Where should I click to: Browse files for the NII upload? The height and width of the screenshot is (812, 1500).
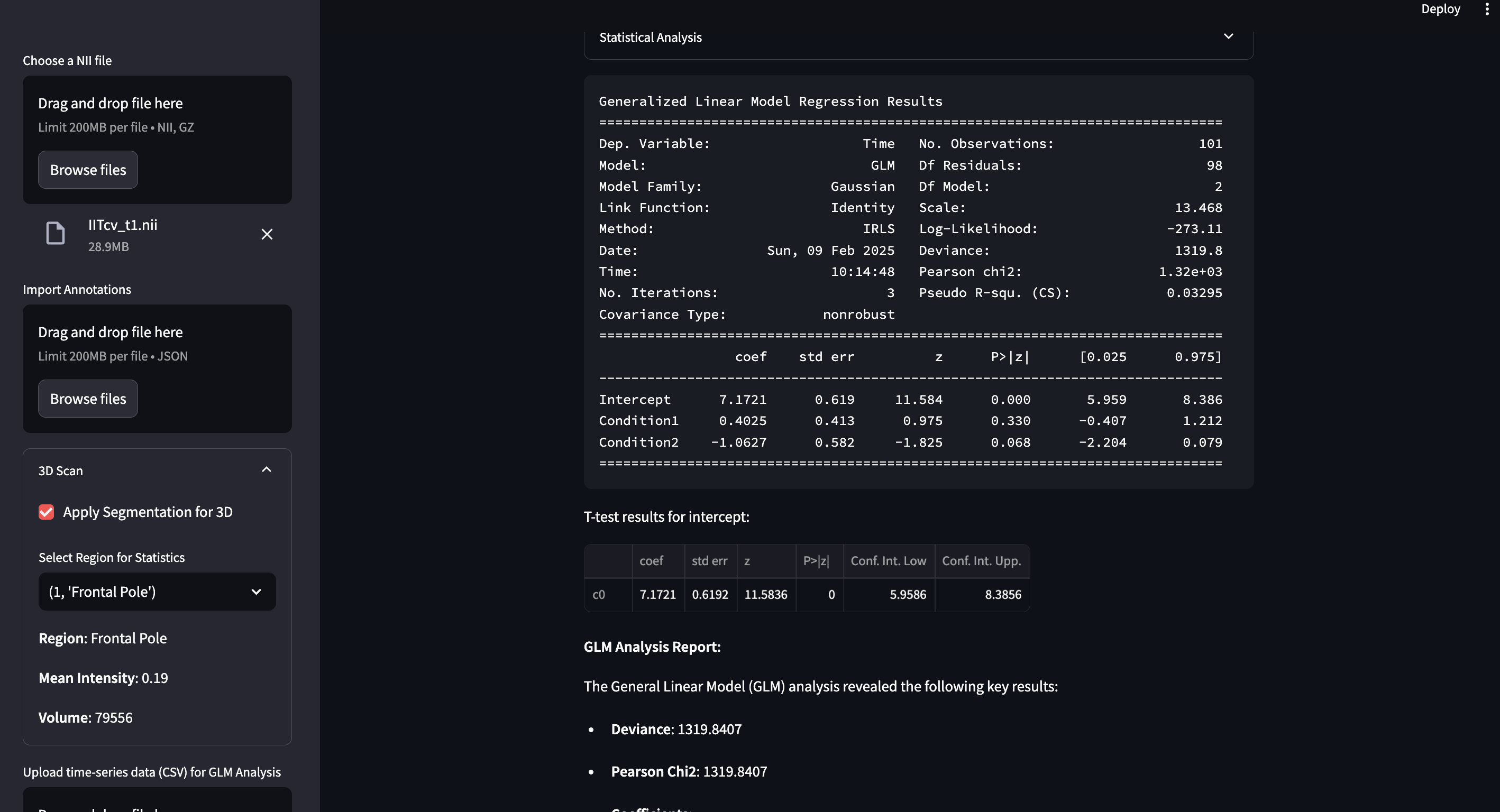[88, 170]
